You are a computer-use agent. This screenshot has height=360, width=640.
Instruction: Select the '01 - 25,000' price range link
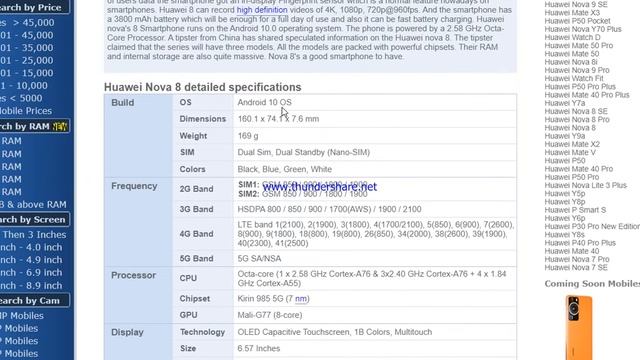(x=27, y=60)
